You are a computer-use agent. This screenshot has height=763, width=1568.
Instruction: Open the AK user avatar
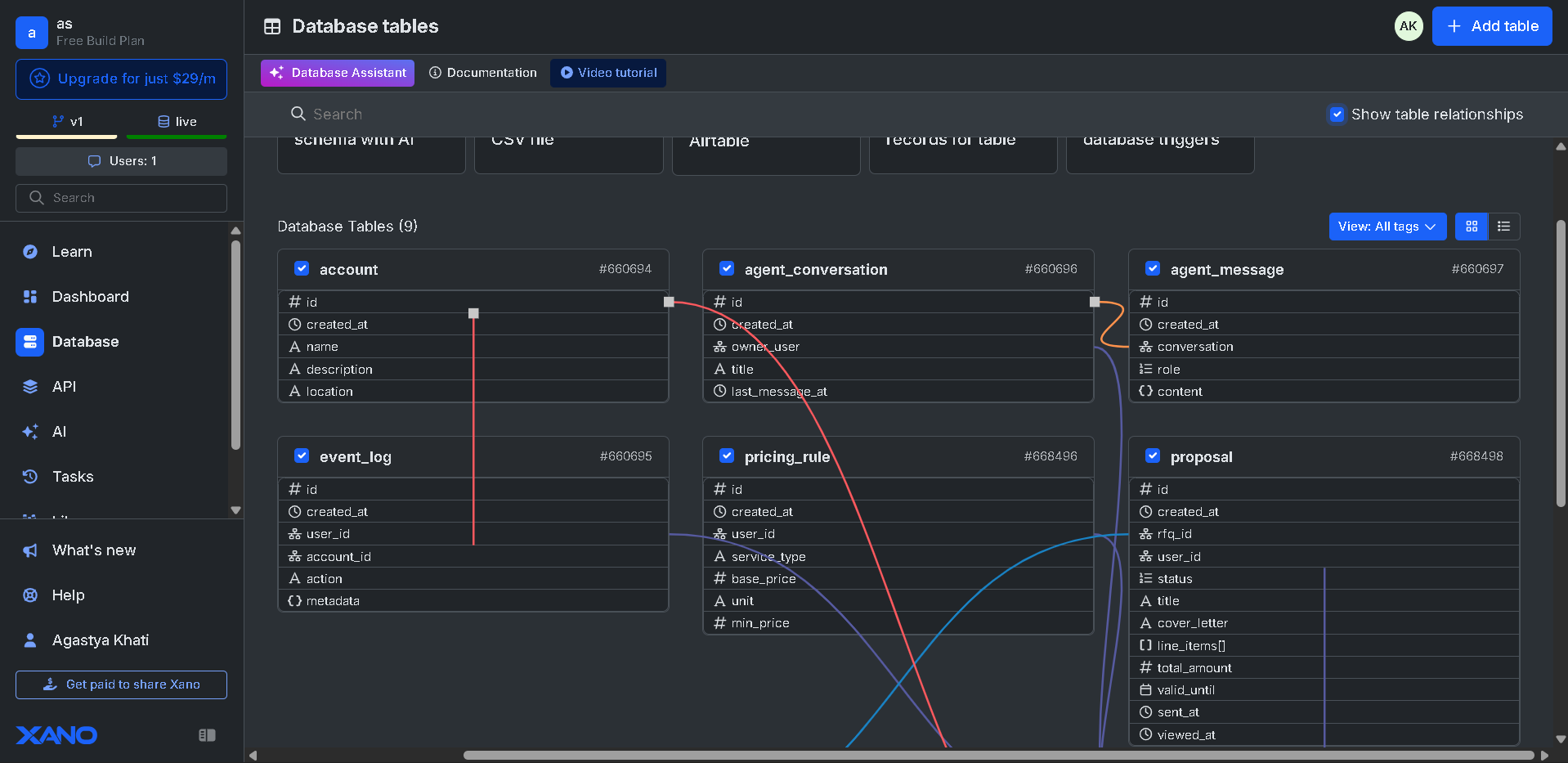point(1408,26)
